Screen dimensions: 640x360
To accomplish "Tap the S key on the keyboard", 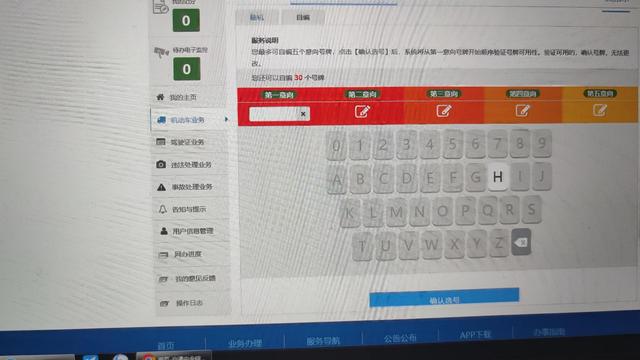I will coord(531,209).
